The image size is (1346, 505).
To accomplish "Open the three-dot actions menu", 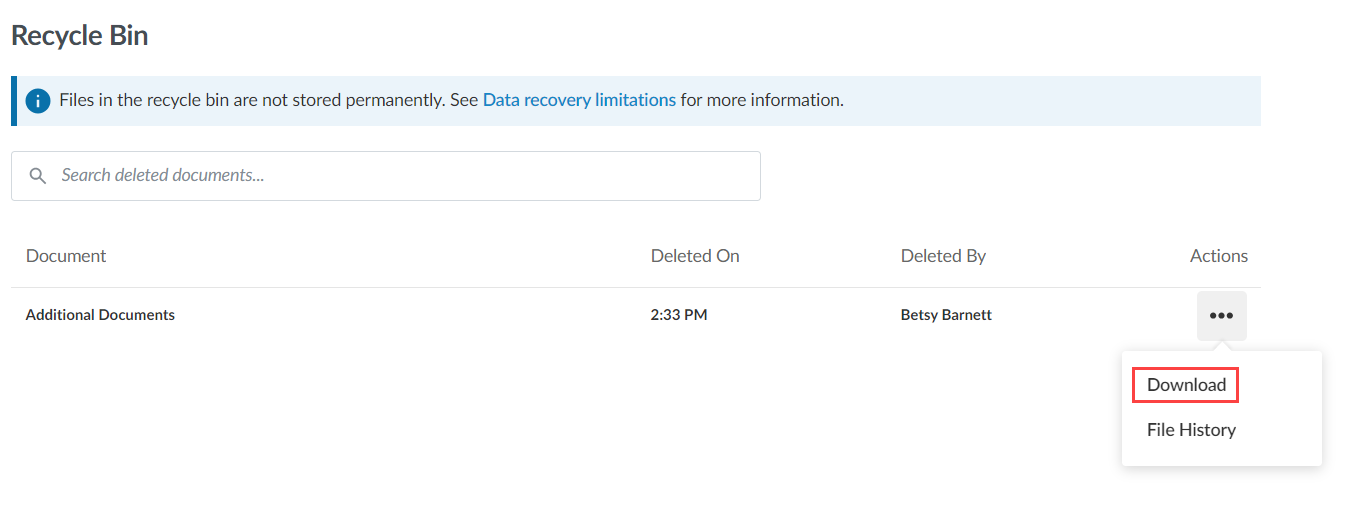I will point(1221,316).
